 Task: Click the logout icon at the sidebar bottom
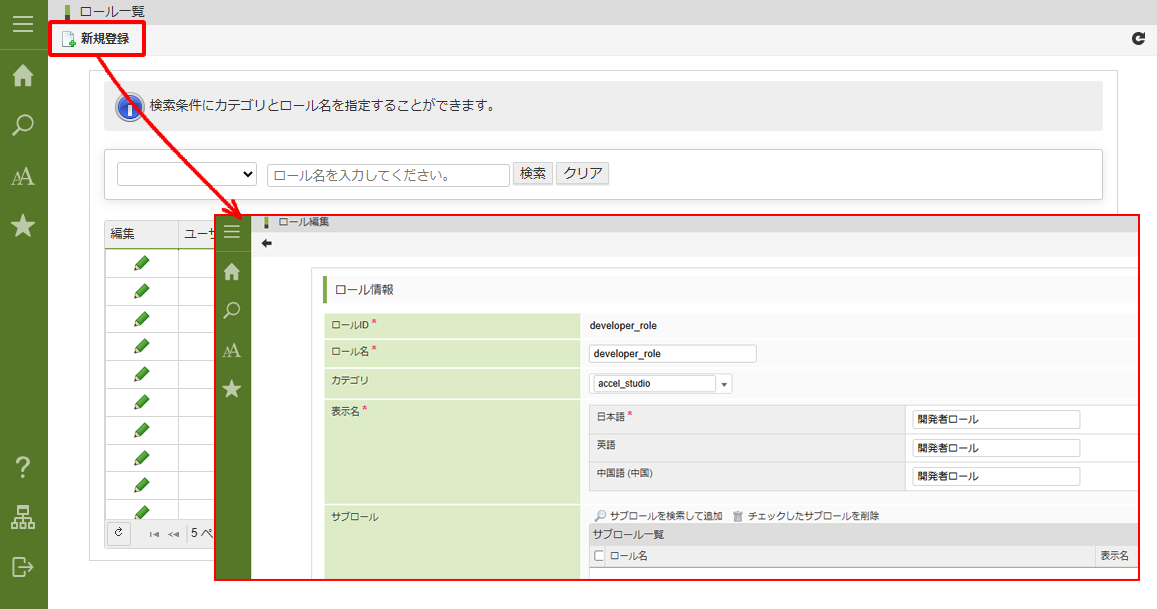[x=23, y=567]
